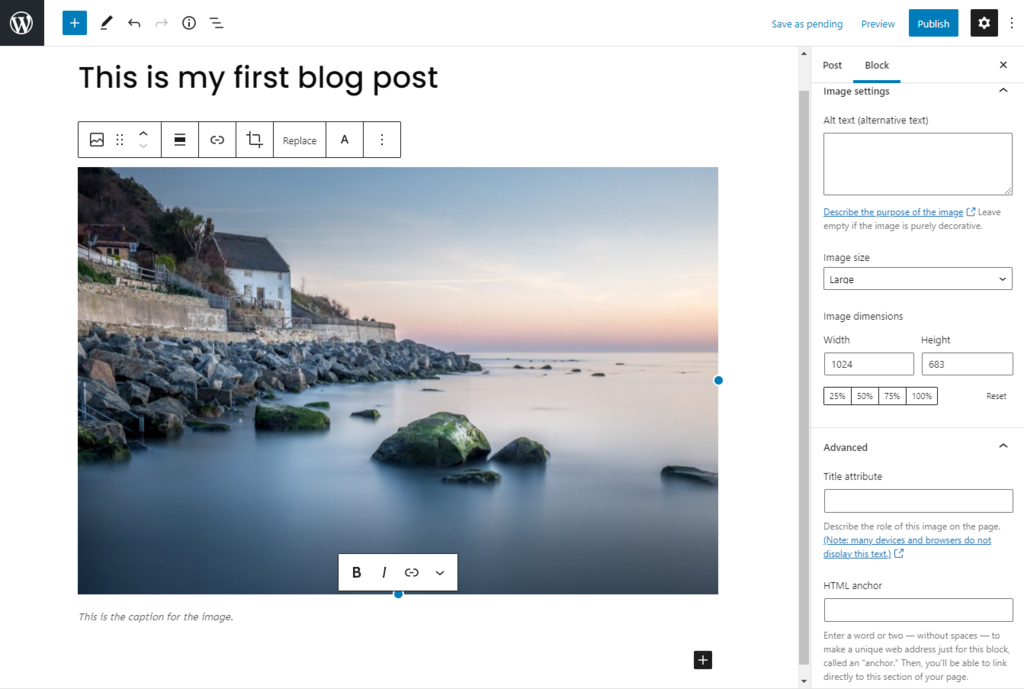The width and height of the screenshot is (1024, 689).
Task: Open the image block options menu
Action: (x=381, y=139)
